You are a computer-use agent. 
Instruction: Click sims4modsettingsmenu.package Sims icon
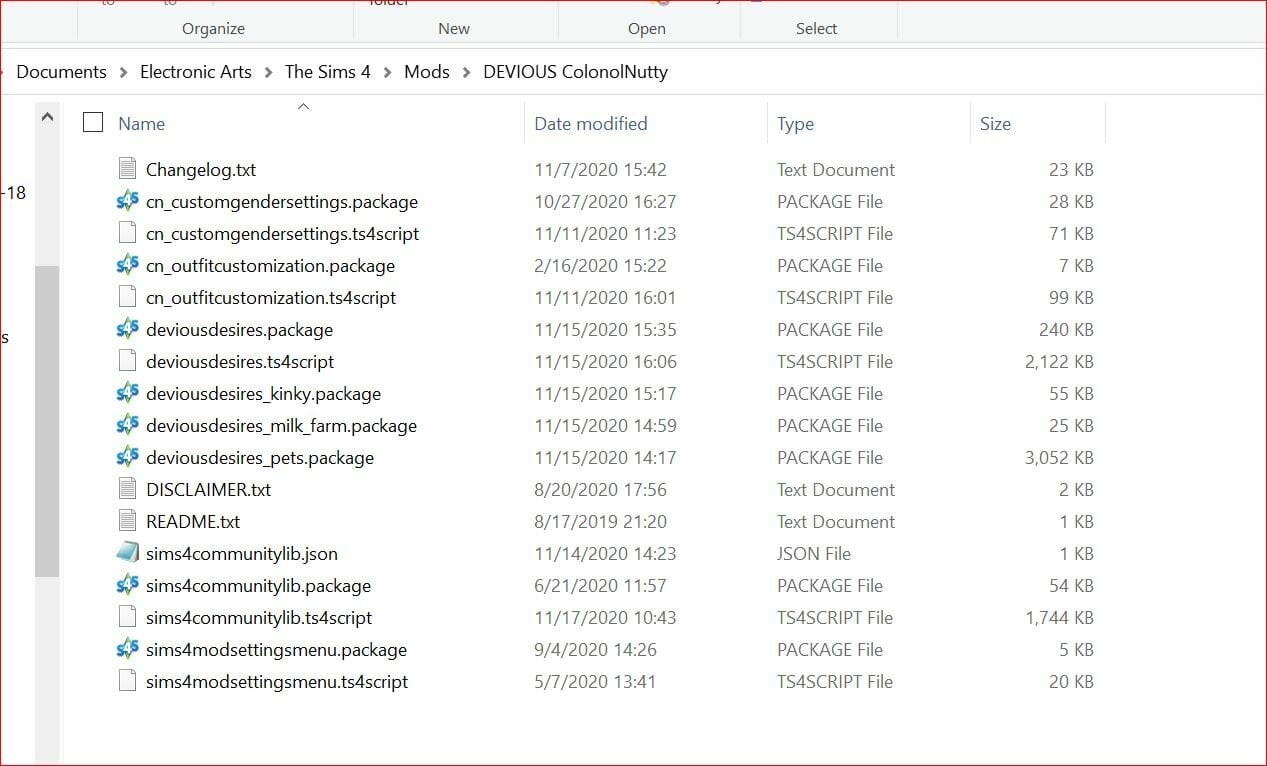127,649
